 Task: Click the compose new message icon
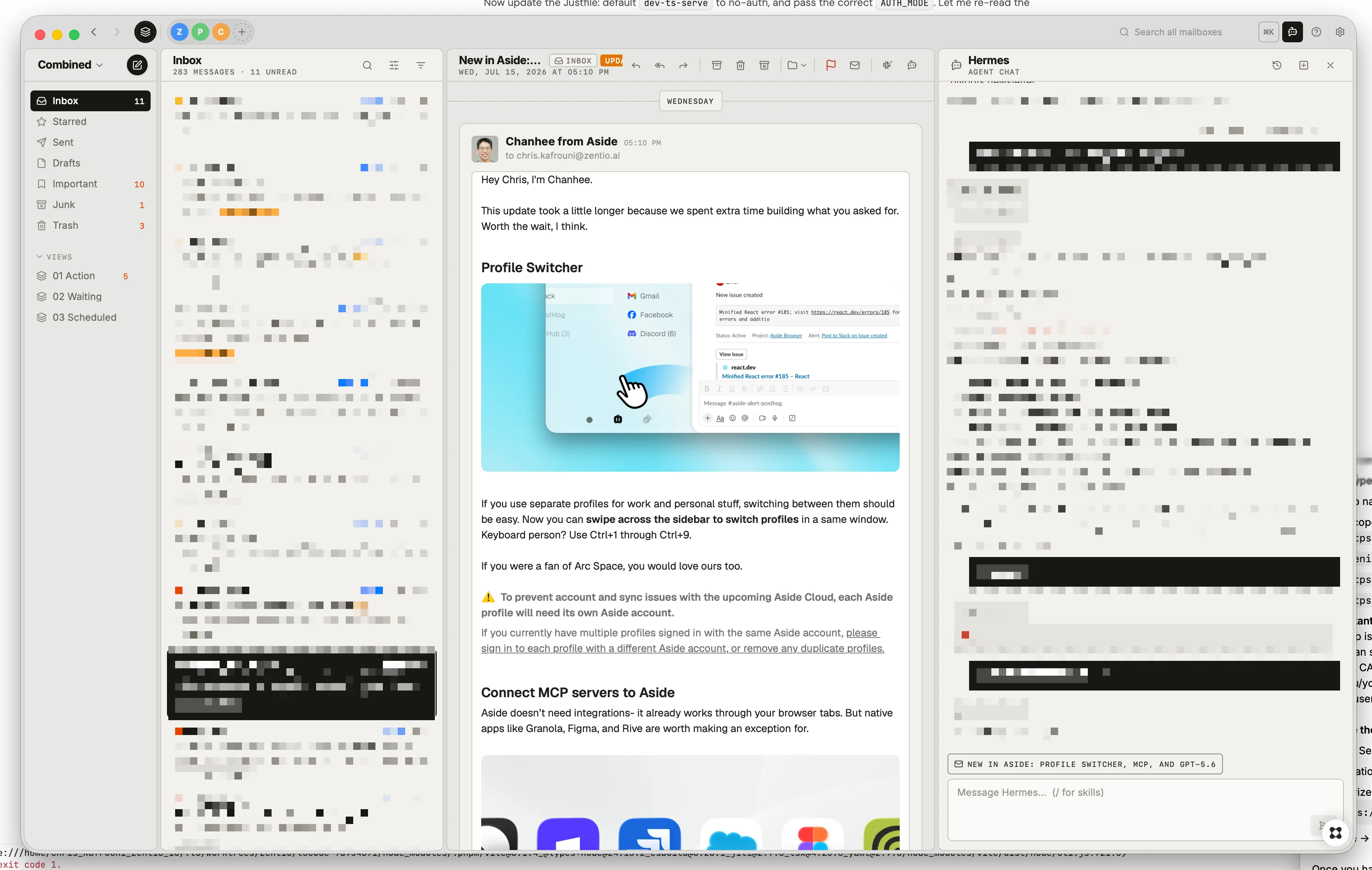(x=137, y=65)
